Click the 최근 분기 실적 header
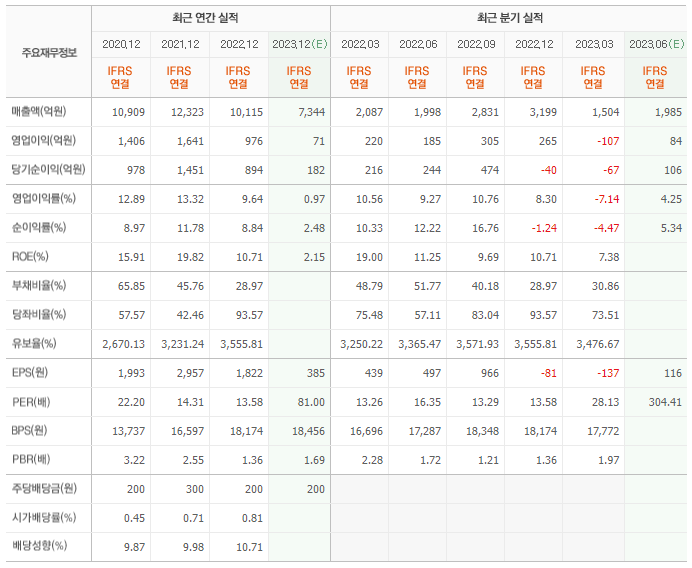 (510, 18)
